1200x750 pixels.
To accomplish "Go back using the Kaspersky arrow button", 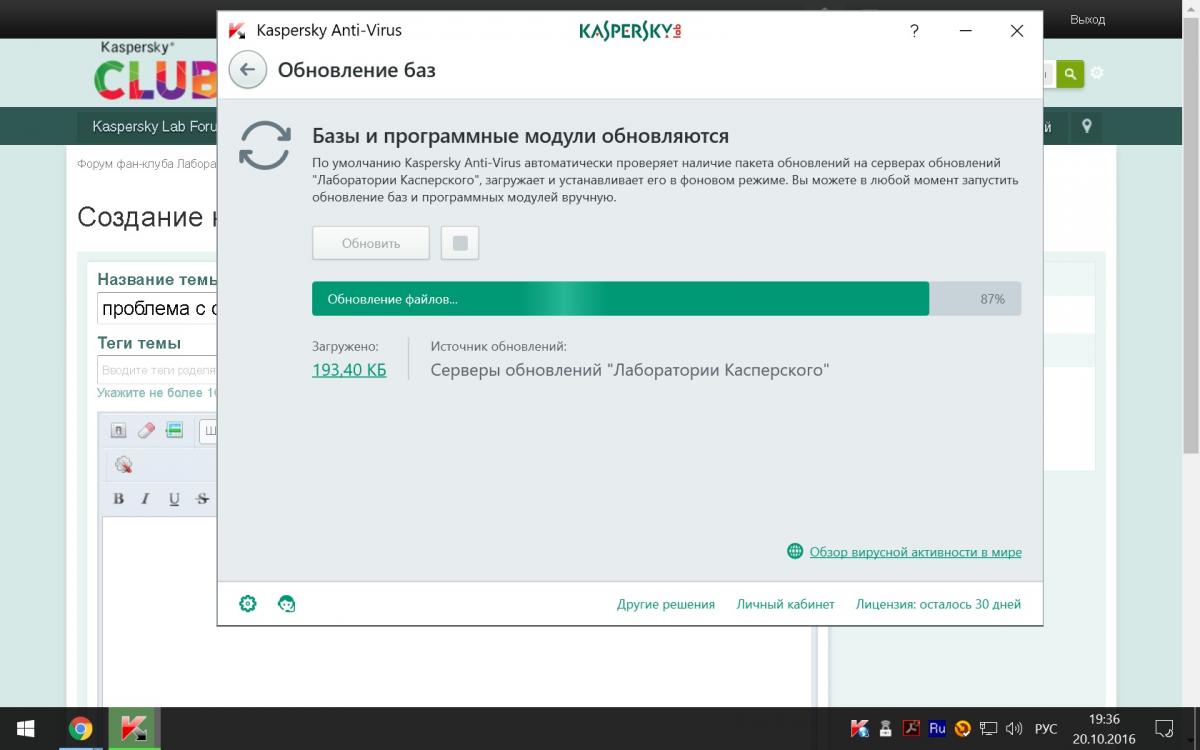I will tap(247, 70).
